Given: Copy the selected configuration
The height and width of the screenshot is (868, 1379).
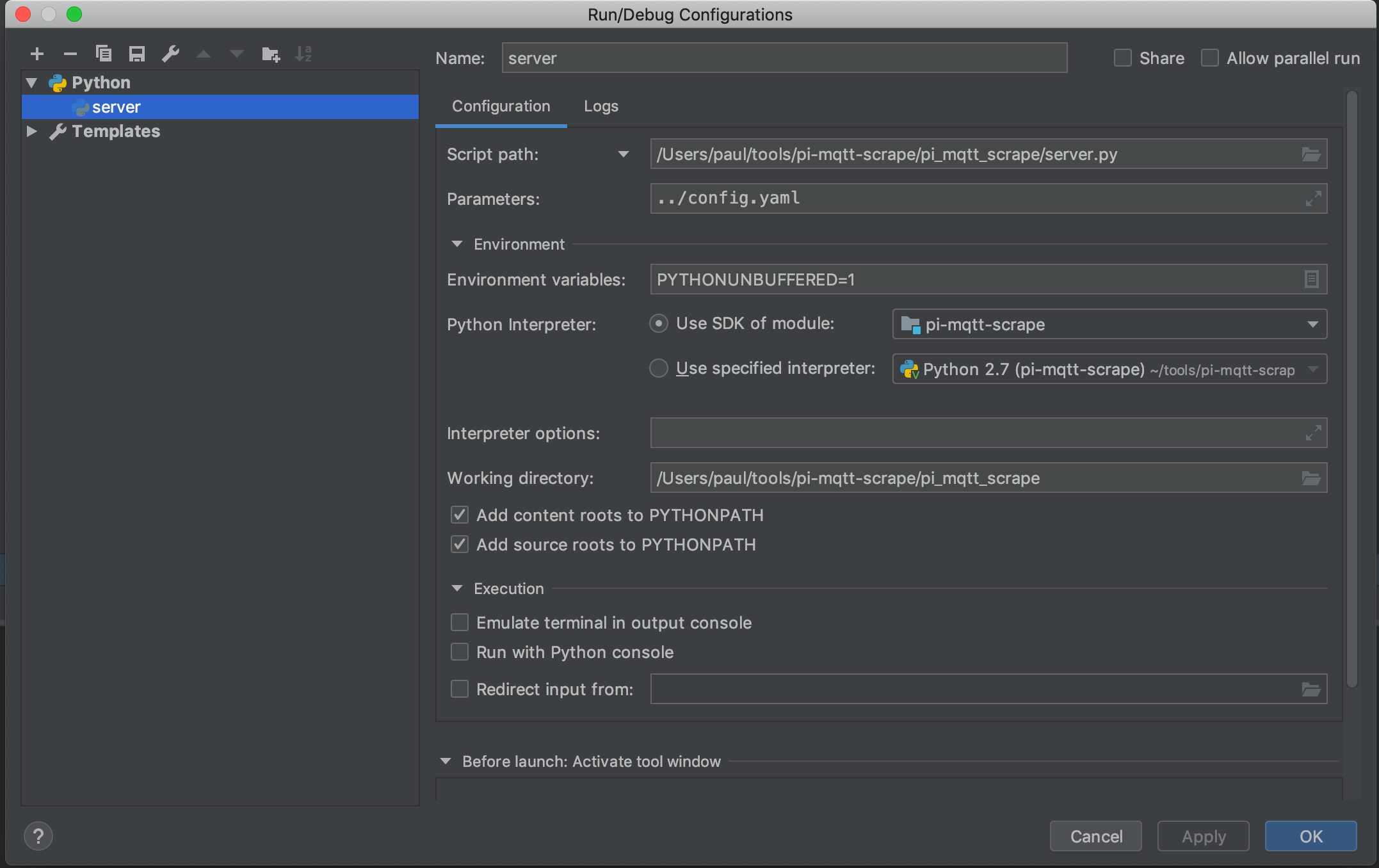Looking at the screenshot, I should tap(104, 54).
